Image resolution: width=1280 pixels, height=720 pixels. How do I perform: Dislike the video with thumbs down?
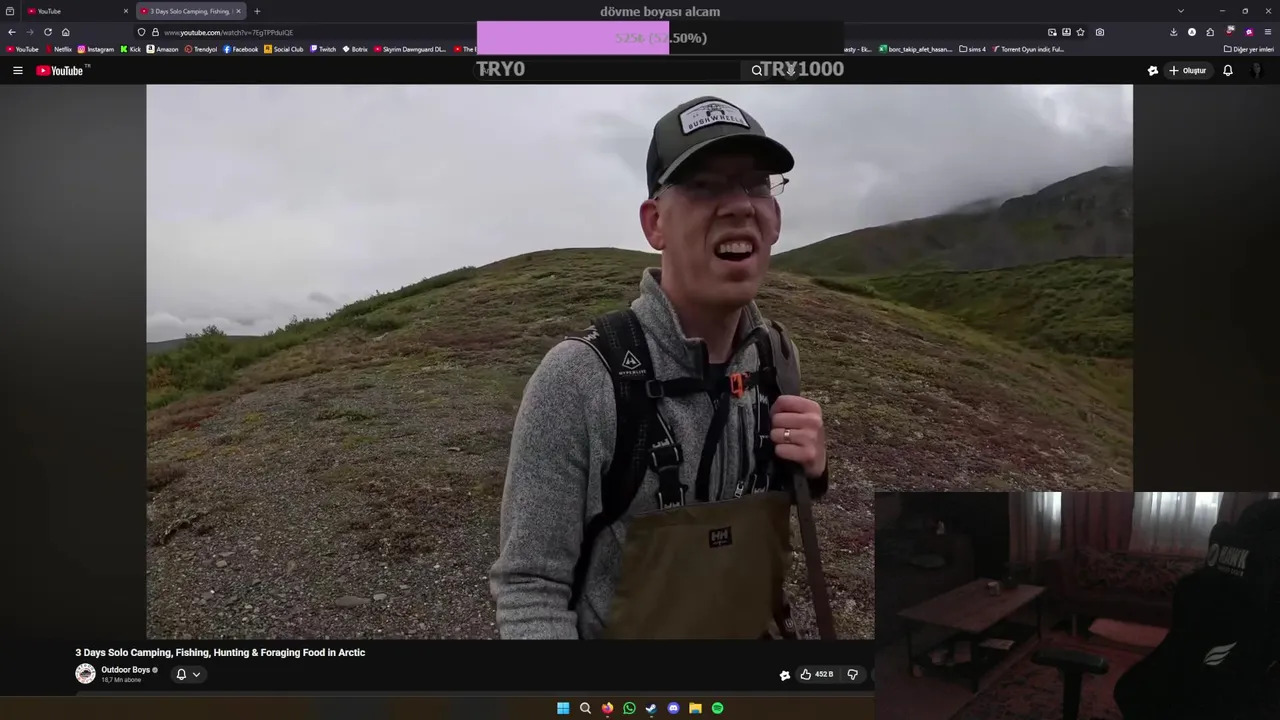coord(852,675)
